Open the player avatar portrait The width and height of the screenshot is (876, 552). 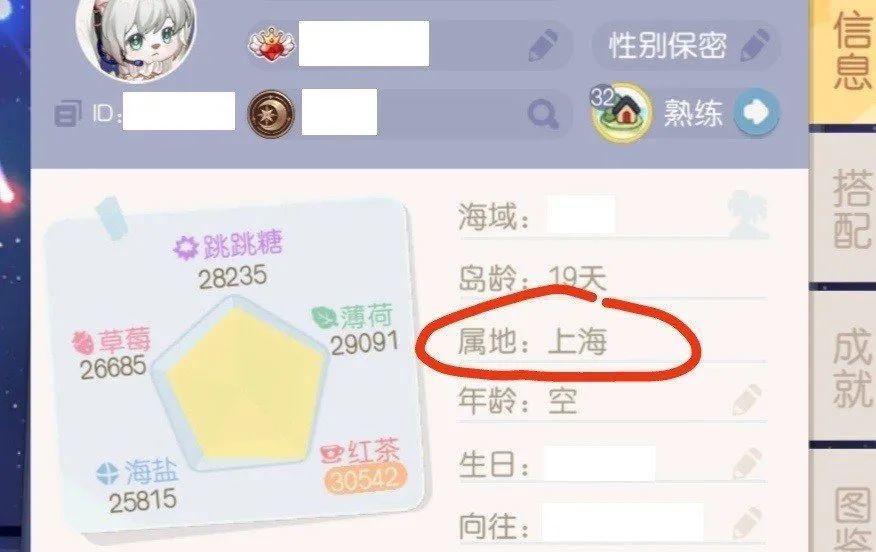136,37
